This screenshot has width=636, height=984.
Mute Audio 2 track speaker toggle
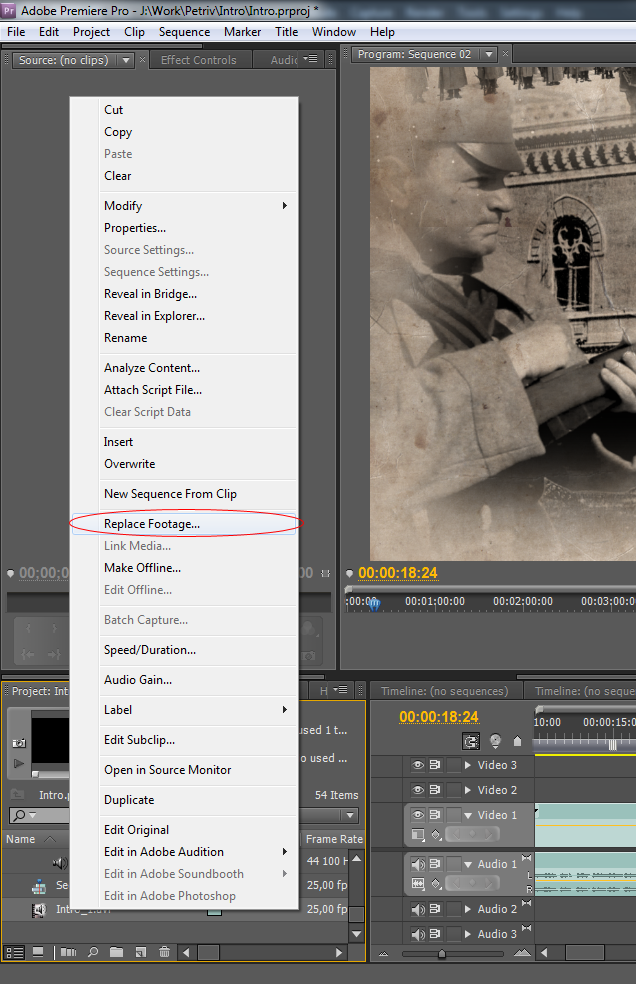click(x=418, y=909)
